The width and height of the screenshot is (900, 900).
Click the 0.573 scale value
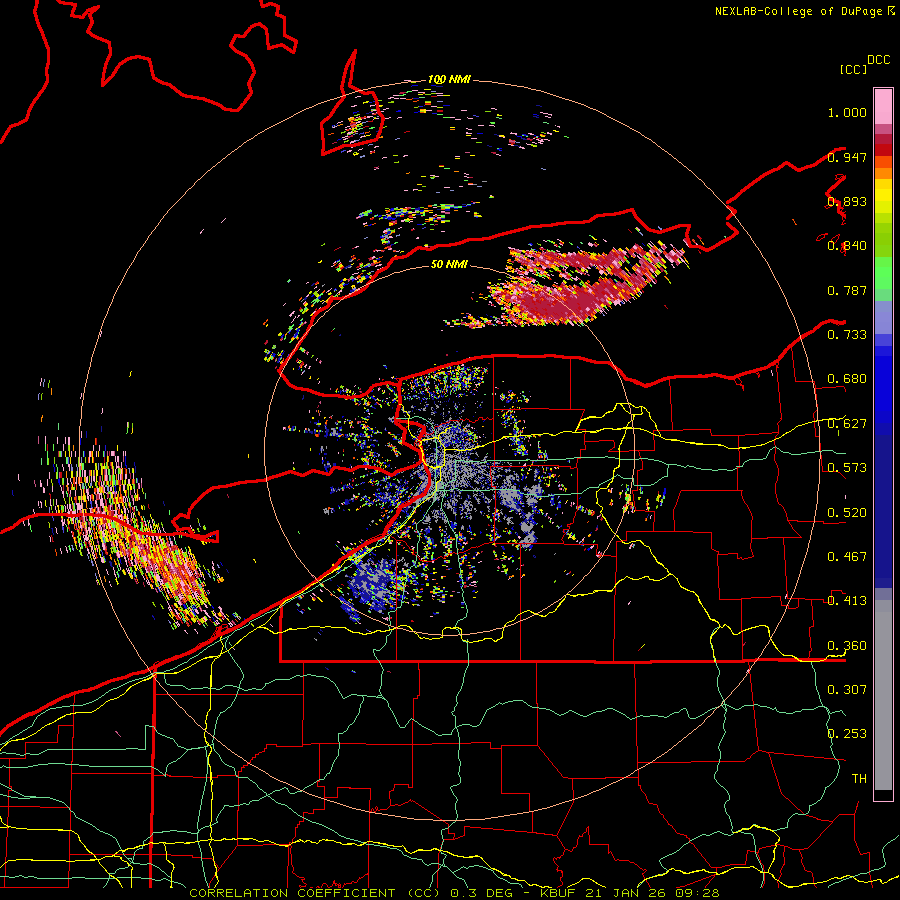point(847,468)
